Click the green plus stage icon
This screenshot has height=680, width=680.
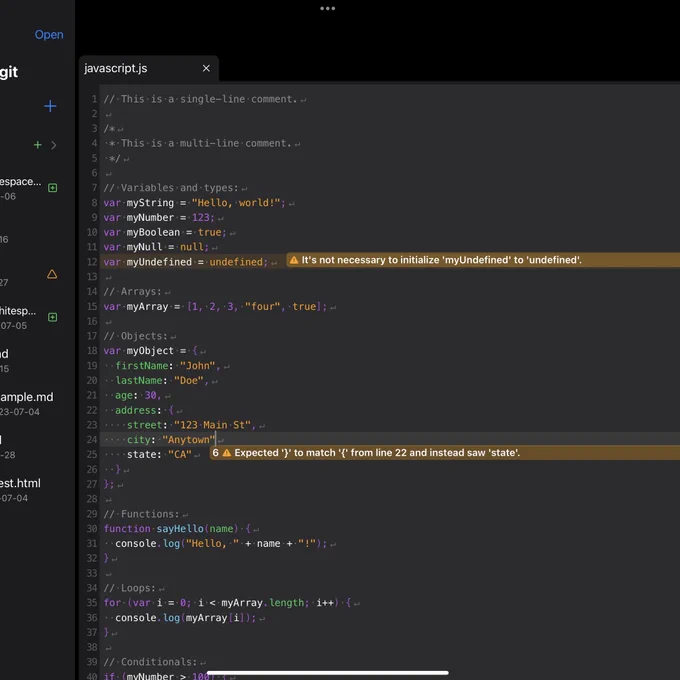point(38,145)
